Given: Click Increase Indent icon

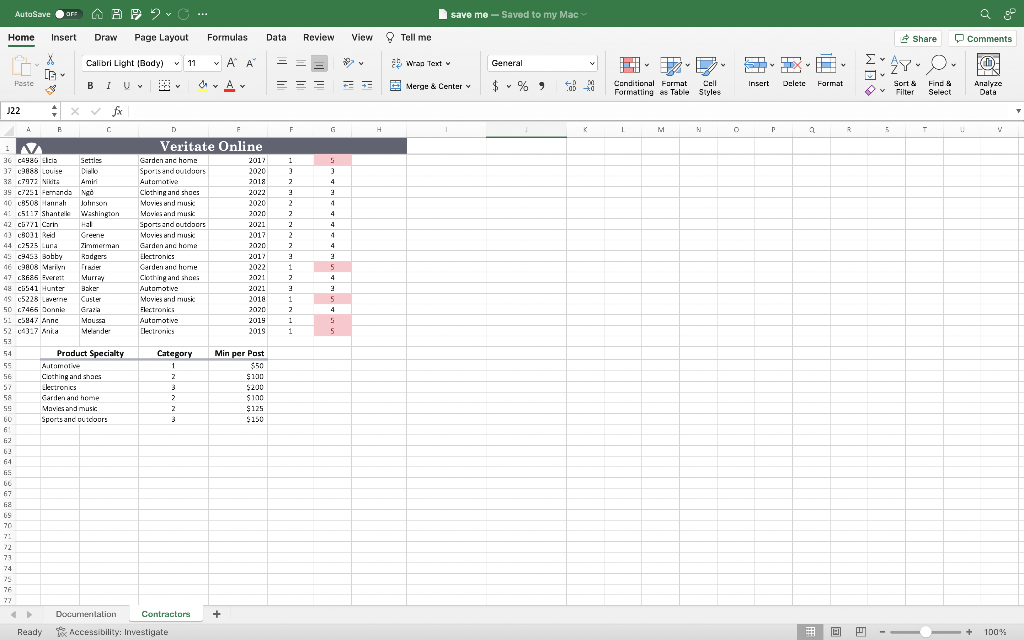Looking at the screenshot, I should (367, 86).
